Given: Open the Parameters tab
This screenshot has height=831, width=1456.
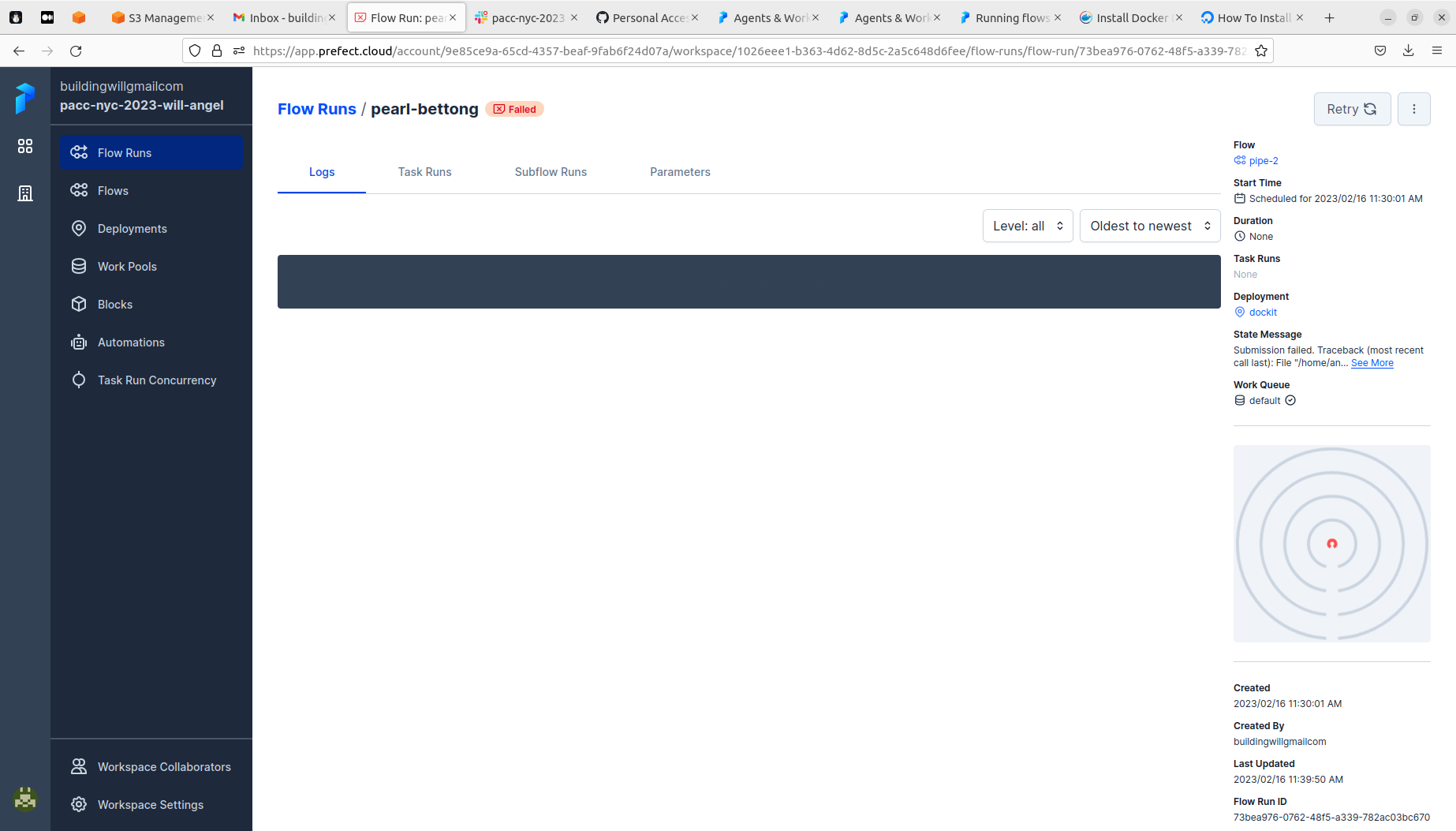Looking at the screenshot, I should (680, 171).
